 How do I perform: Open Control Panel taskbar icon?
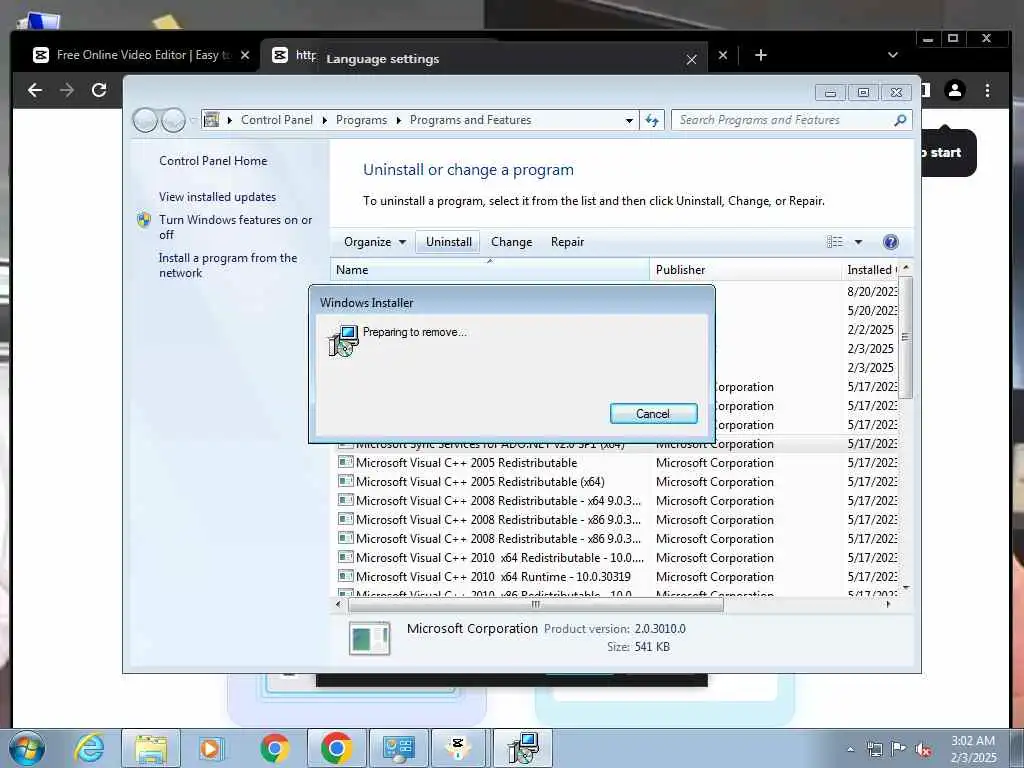[399, 748]
